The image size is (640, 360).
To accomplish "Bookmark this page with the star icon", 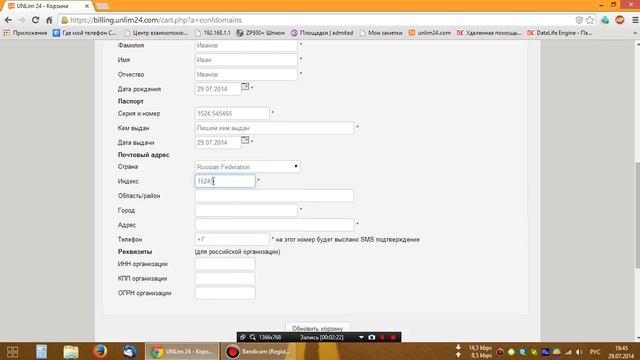I will (x=590, y=20).
